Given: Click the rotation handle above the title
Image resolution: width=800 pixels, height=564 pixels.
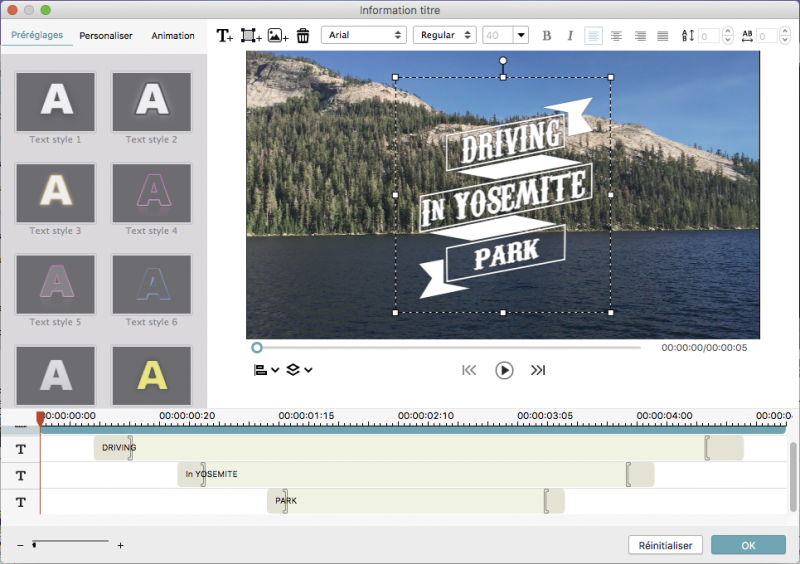Looking at the screenshot, I should tap(503, 61).
